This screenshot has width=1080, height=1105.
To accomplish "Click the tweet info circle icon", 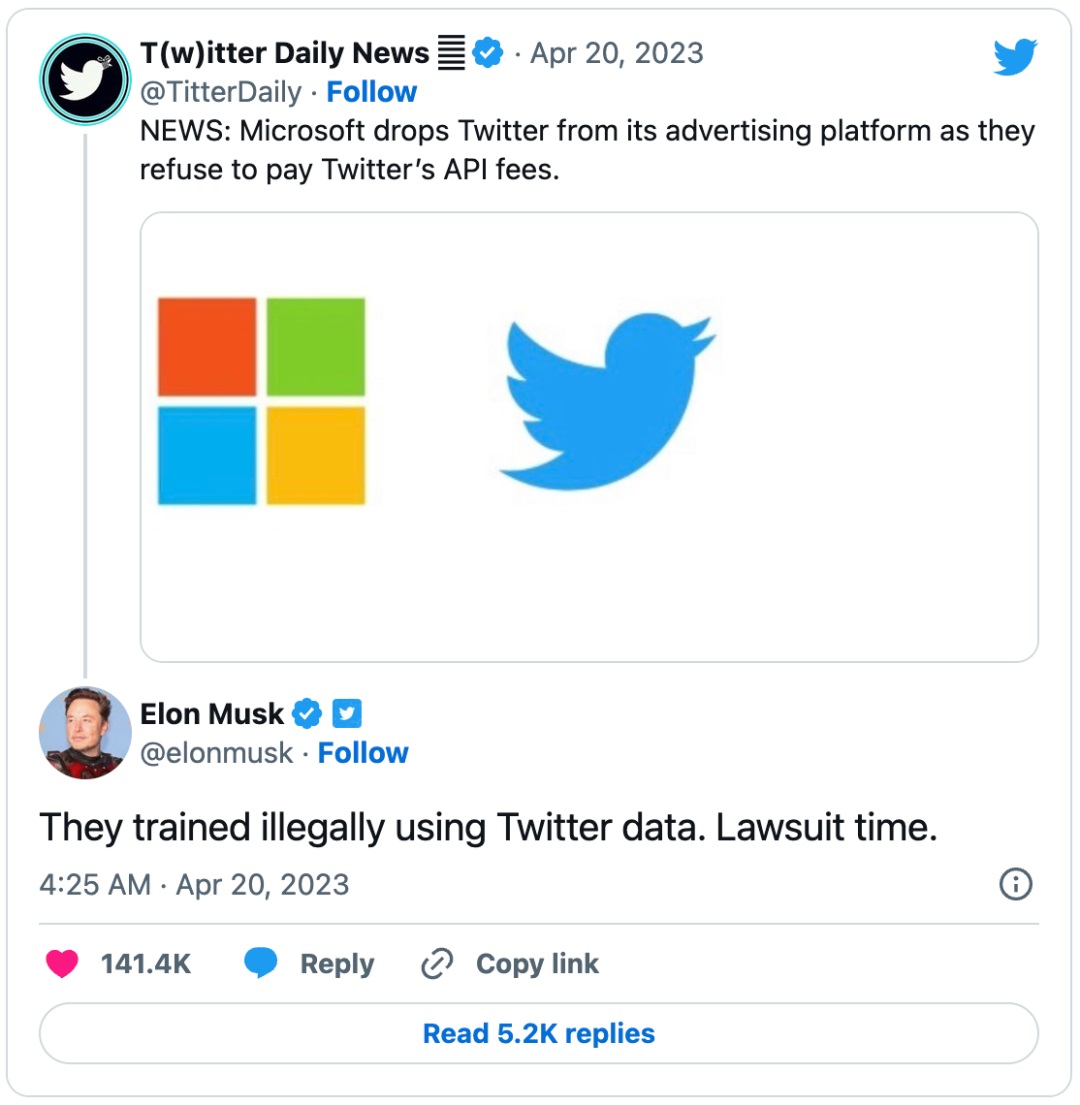I will tap(1015, 884).
